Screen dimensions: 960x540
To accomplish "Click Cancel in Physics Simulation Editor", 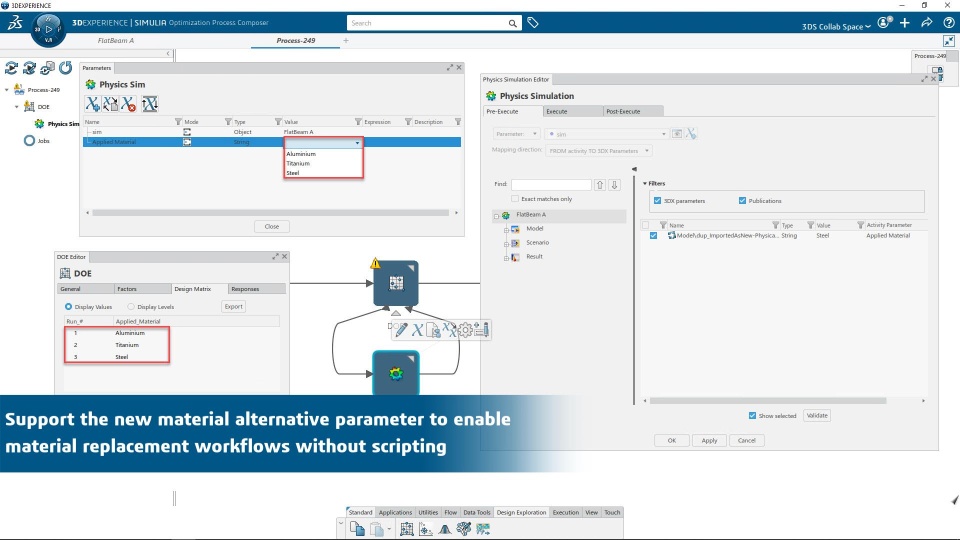I will tap(746, 441).
